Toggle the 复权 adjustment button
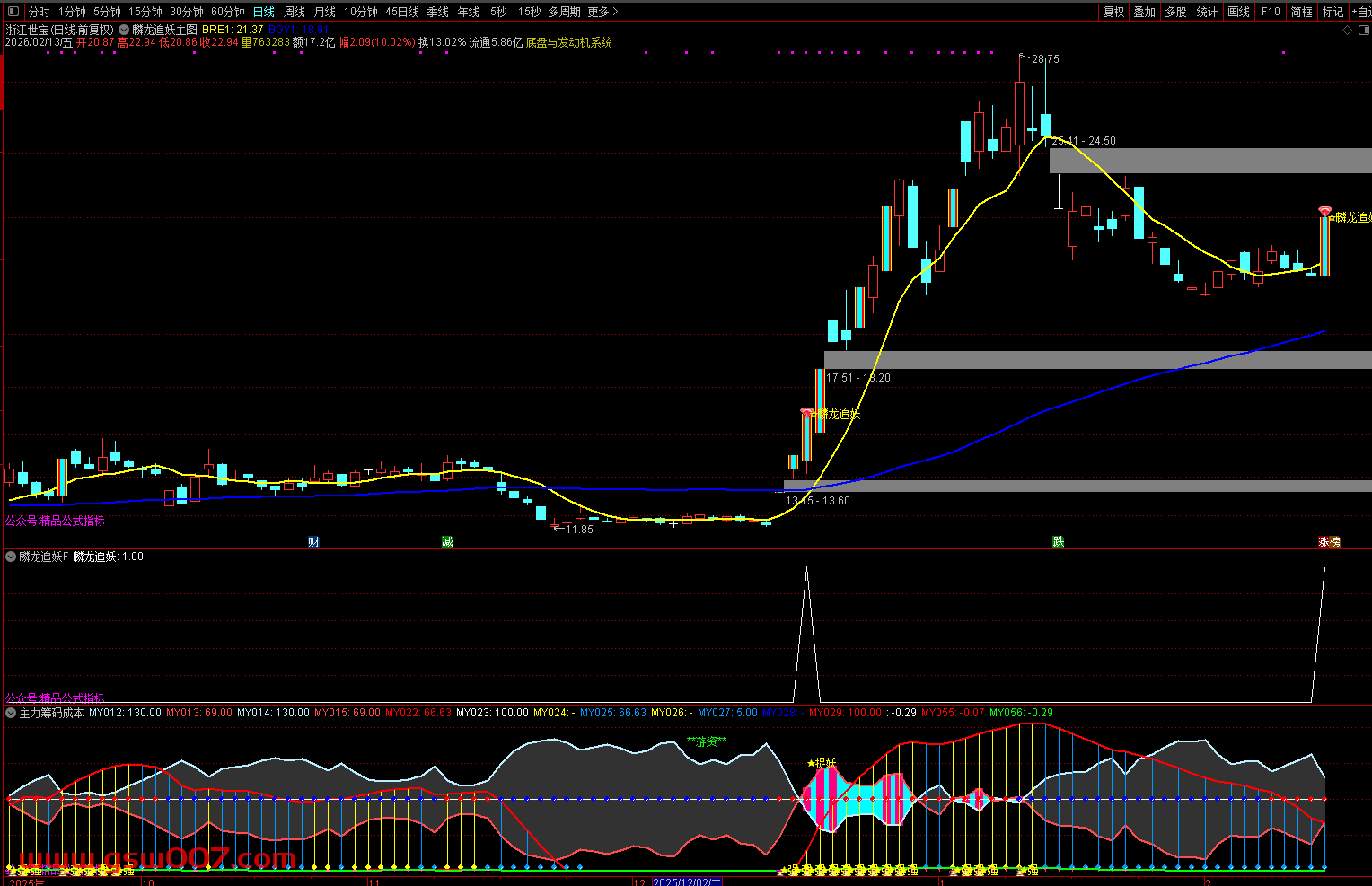 pos(1113,12)
